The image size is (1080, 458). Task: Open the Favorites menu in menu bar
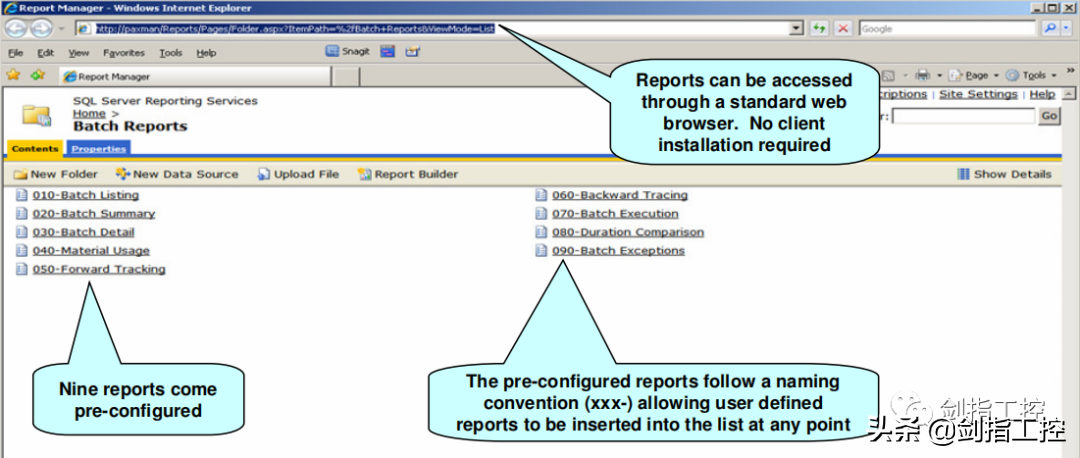(x=123, y=53)
